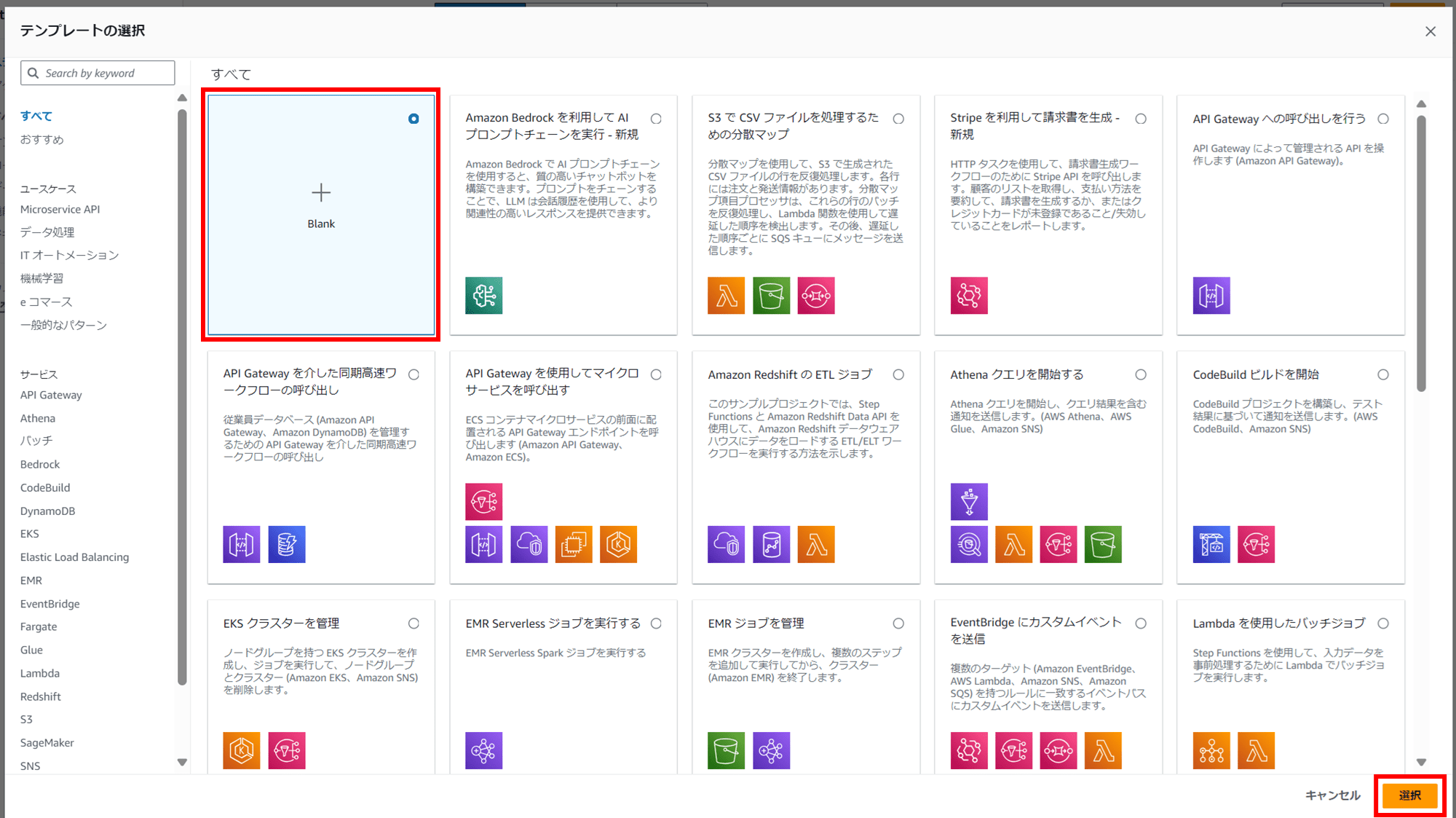Viewport: 1456px width, 818px height.
Task: Click the Redshift database icon in the Redshift ETL card
Action: (x=771, y=544)
